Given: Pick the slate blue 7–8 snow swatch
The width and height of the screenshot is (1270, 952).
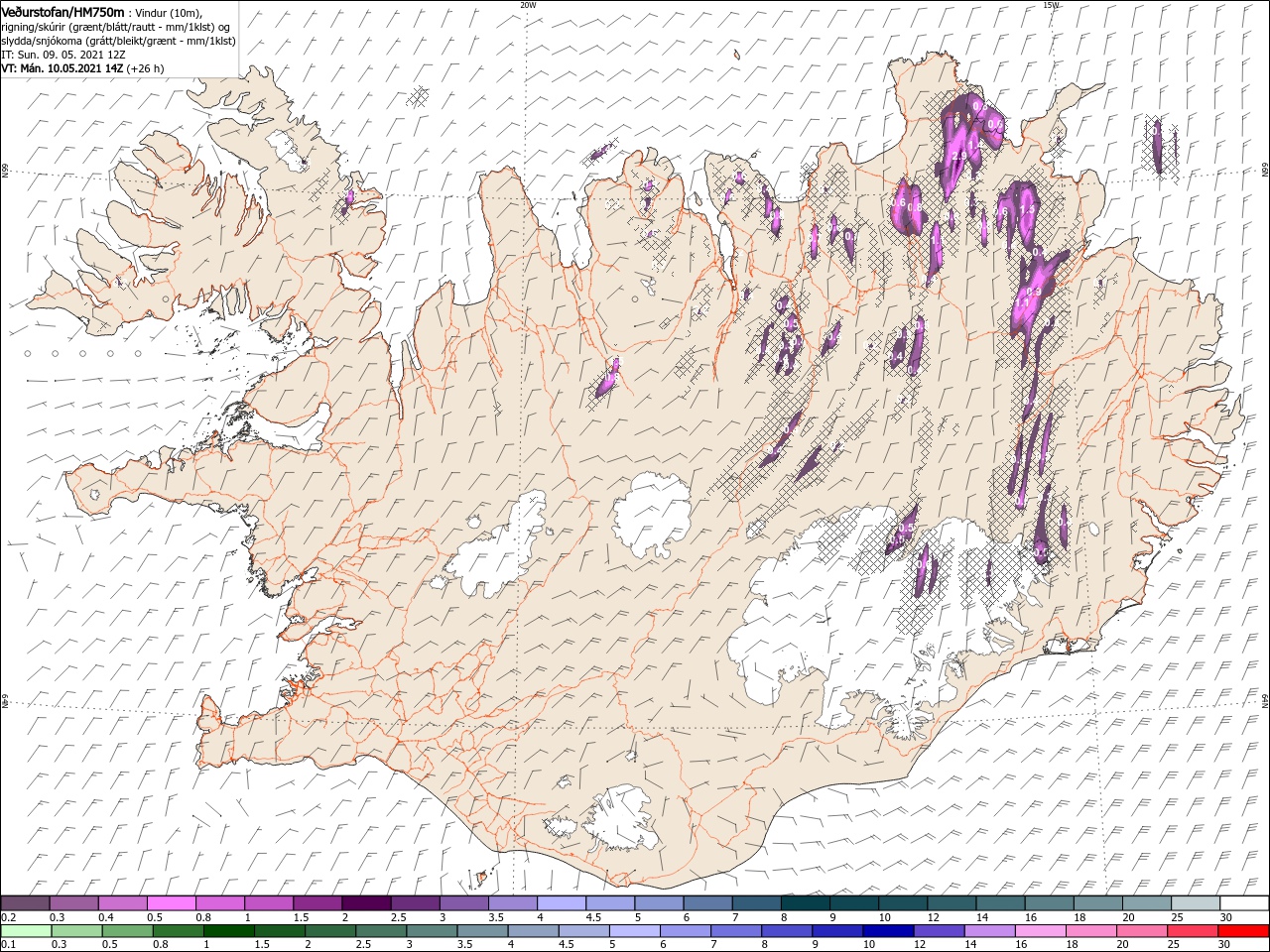Looking at the screenshot, I should tap(757, 902).
